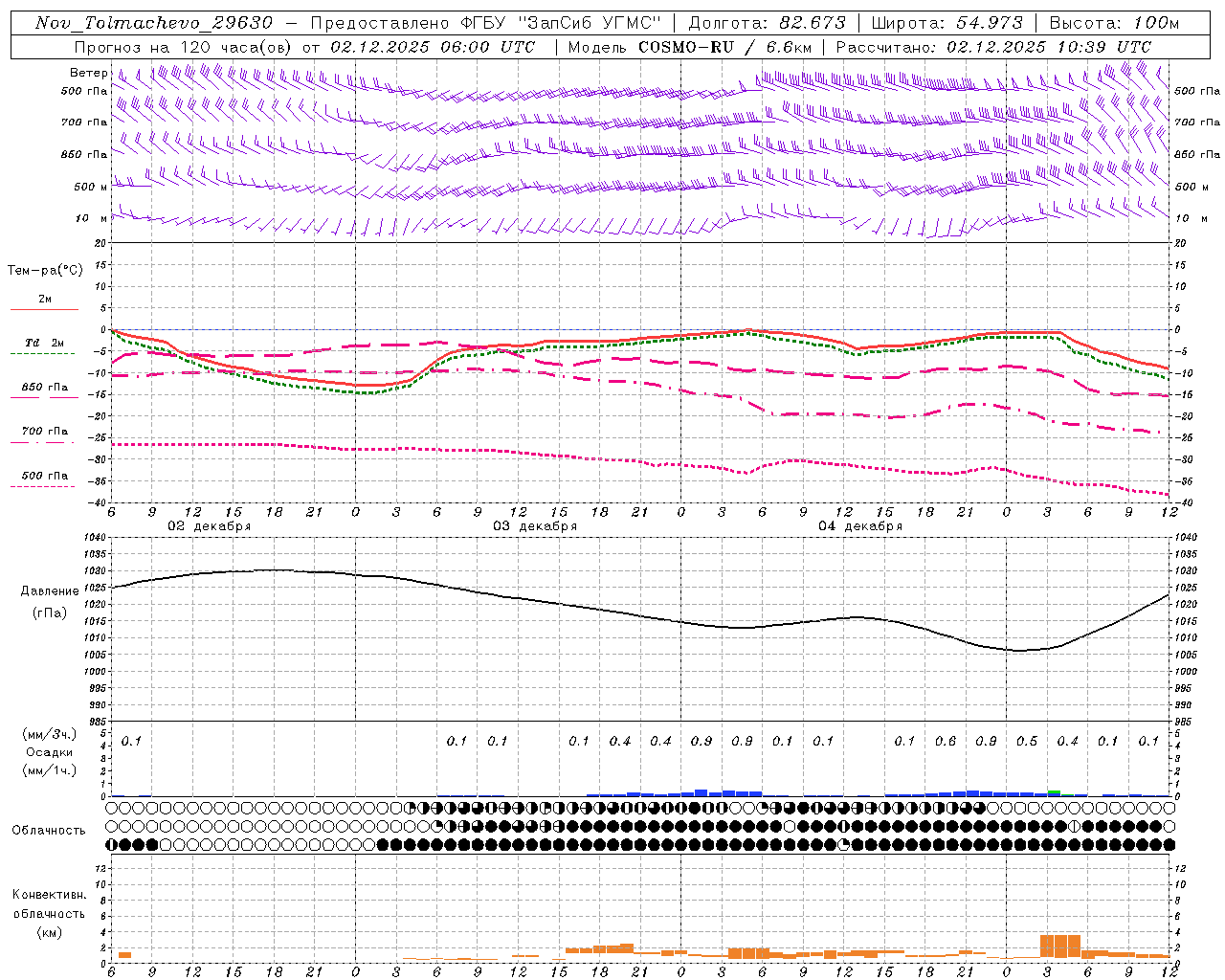This screenshot has height=980, width=1225.
Task: Click the "Ветер" wind panel label
Action: click(x=89, y=73)
